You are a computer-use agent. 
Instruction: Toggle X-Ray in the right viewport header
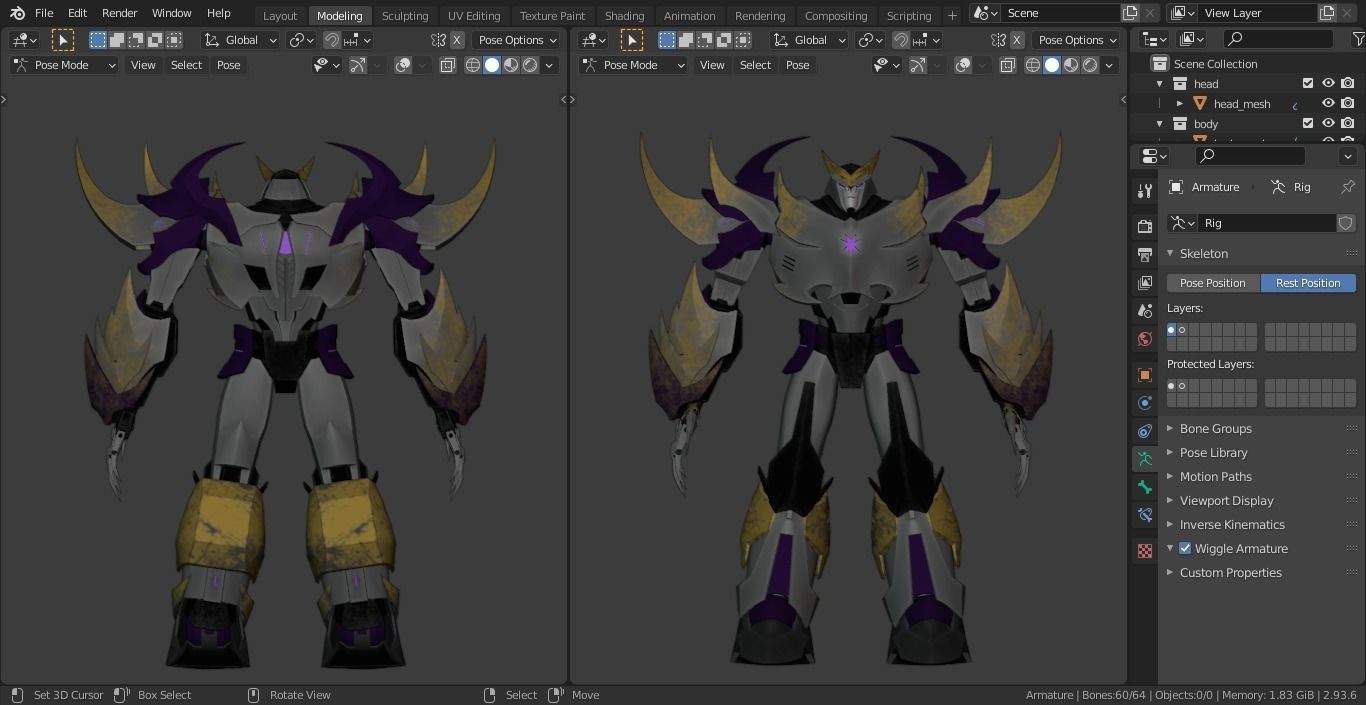point(1007,65)
